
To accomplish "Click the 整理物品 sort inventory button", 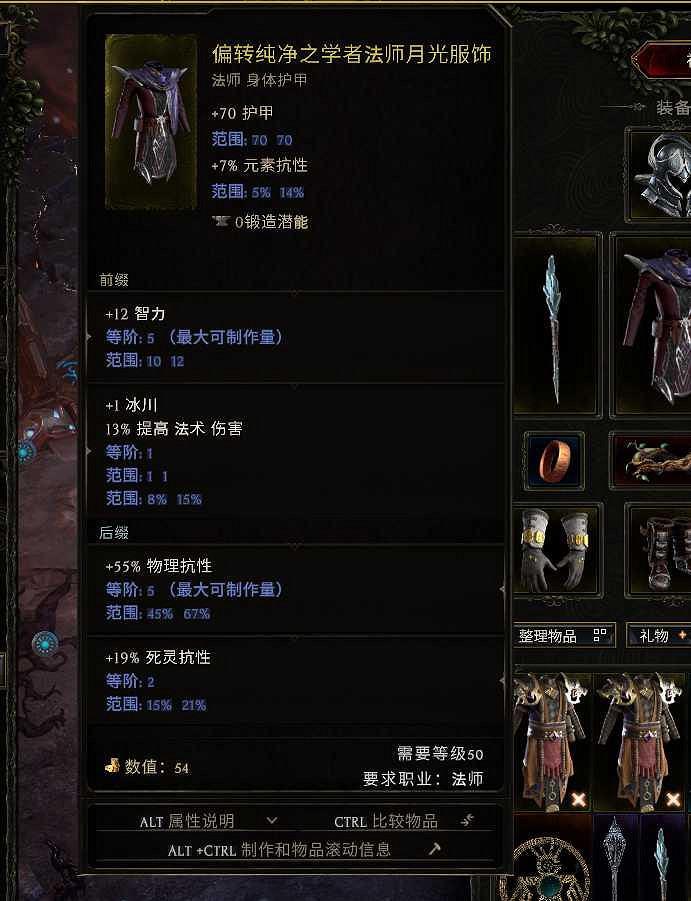I will (563, 636).
